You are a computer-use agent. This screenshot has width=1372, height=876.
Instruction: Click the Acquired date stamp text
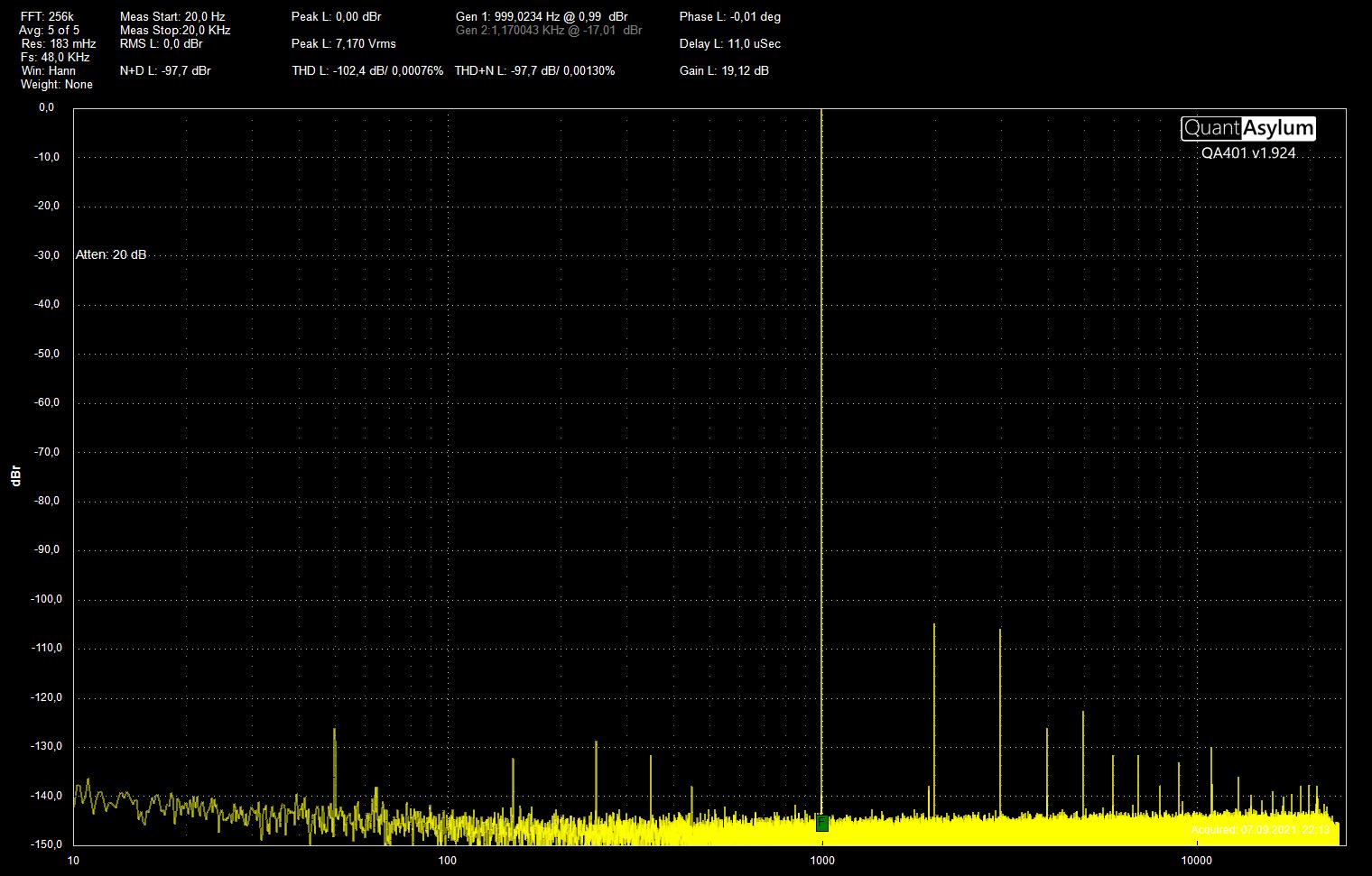tap(1260, 829)
